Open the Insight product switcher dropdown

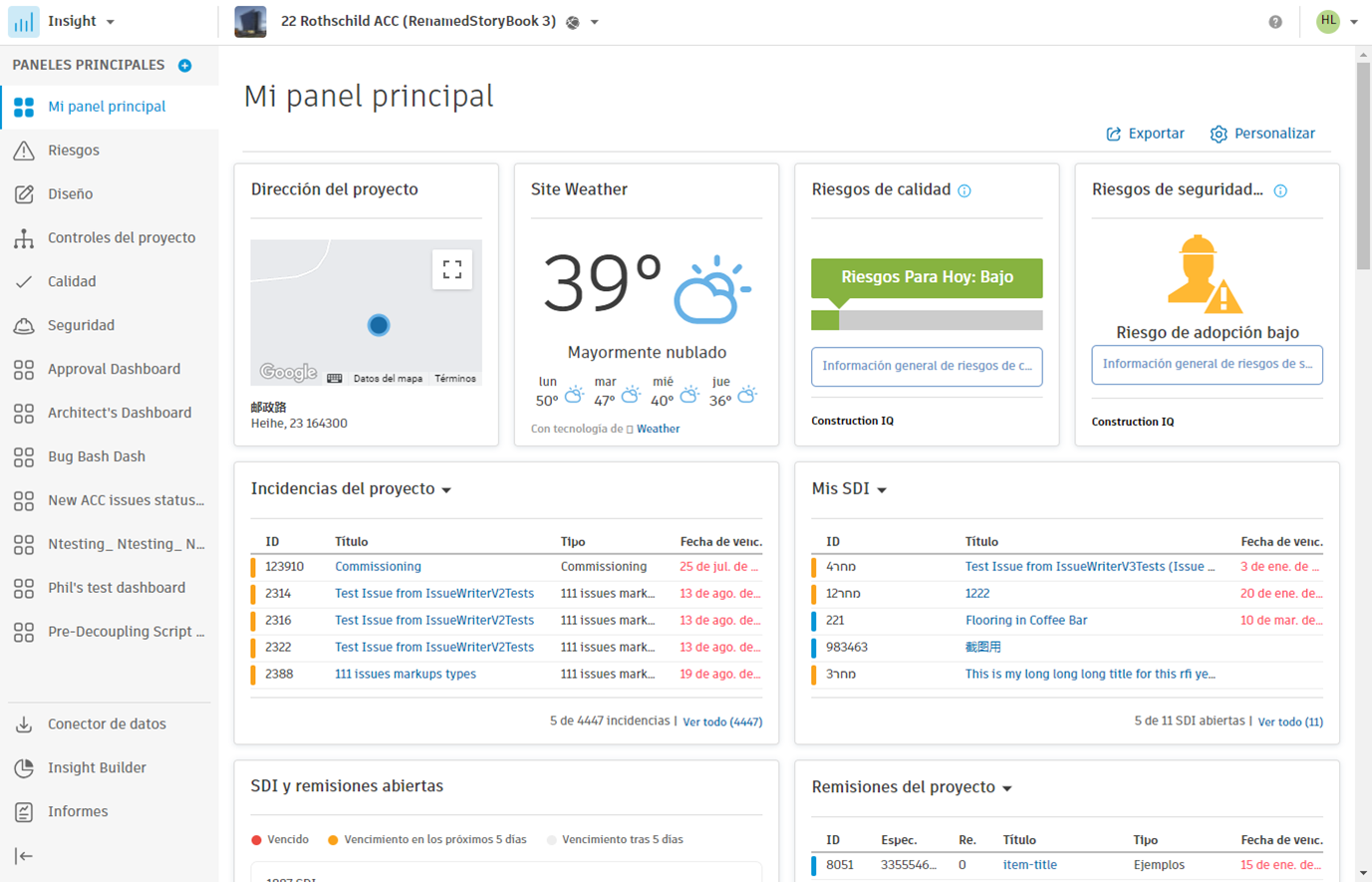(x=81, y=21)
